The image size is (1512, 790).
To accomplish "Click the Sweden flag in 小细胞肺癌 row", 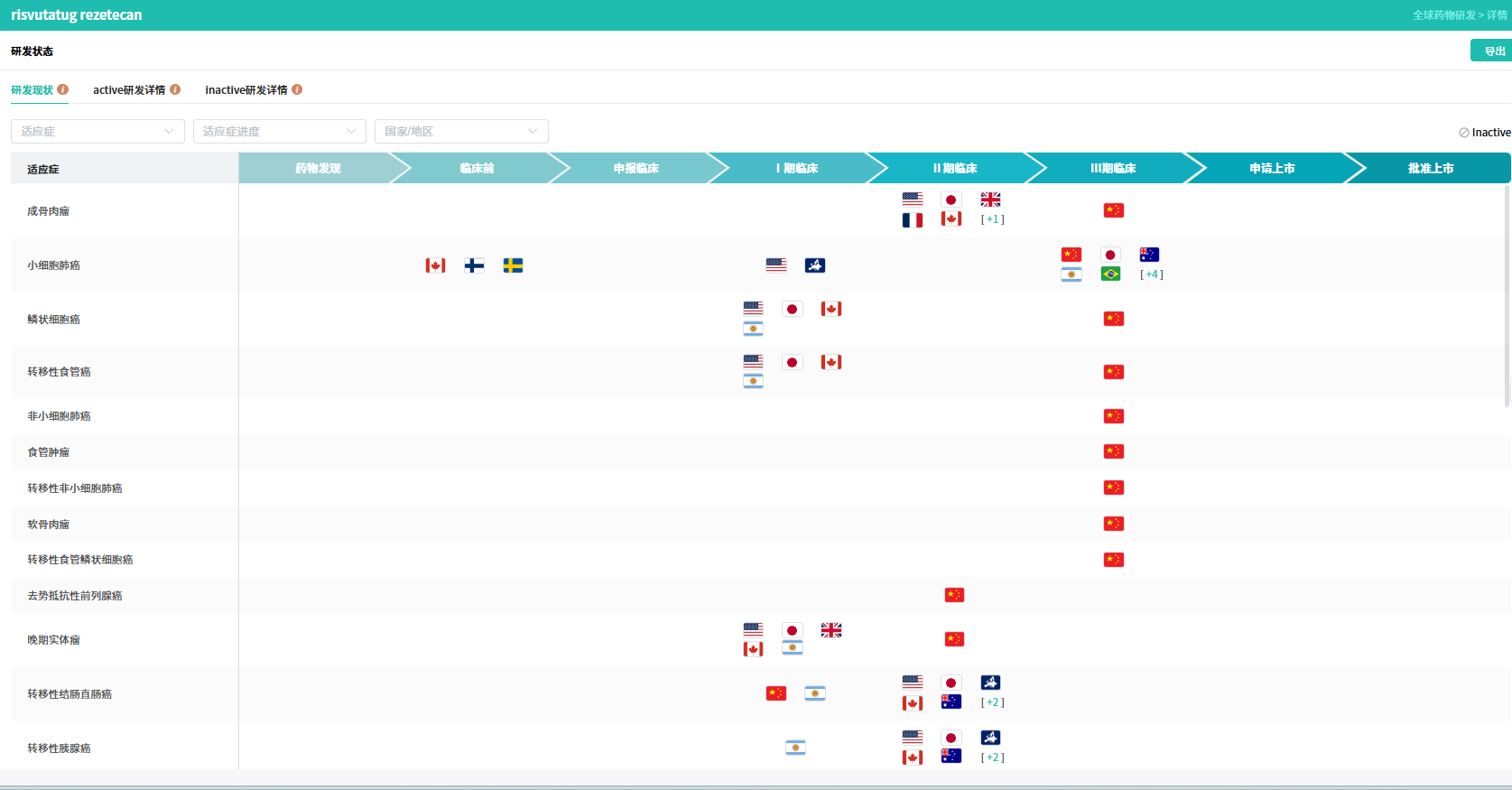I will point(513,265).
